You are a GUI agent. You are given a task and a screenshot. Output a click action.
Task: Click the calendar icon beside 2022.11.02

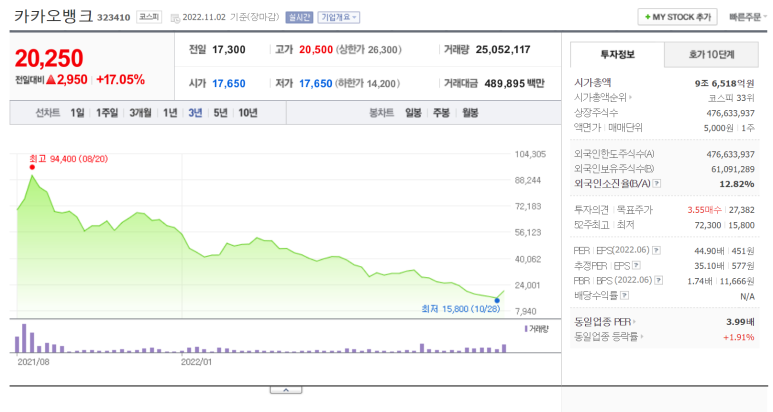175,18
